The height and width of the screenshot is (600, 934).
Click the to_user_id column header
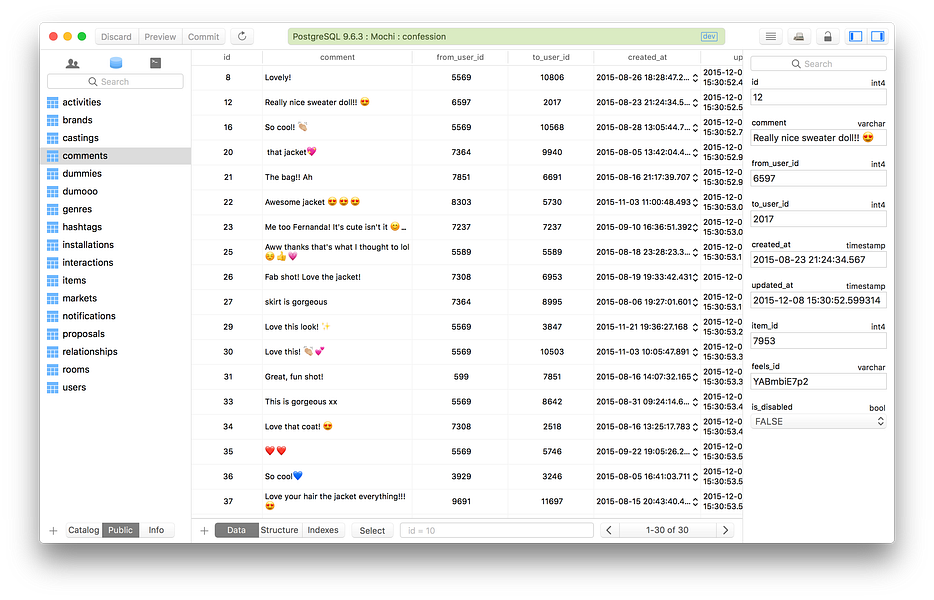pyautogui.click(x=551, y=57)
